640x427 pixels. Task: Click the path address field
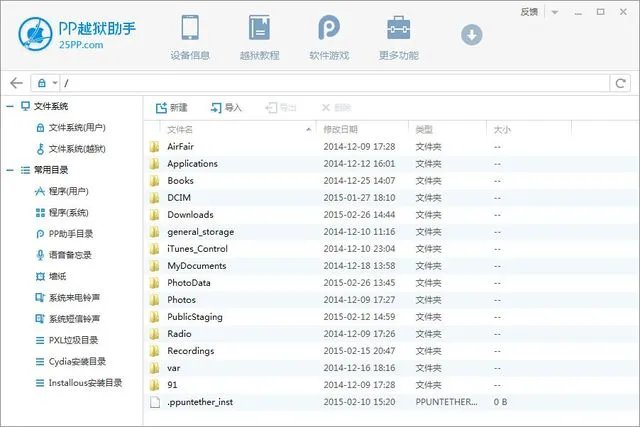click(x=335, y=83)
